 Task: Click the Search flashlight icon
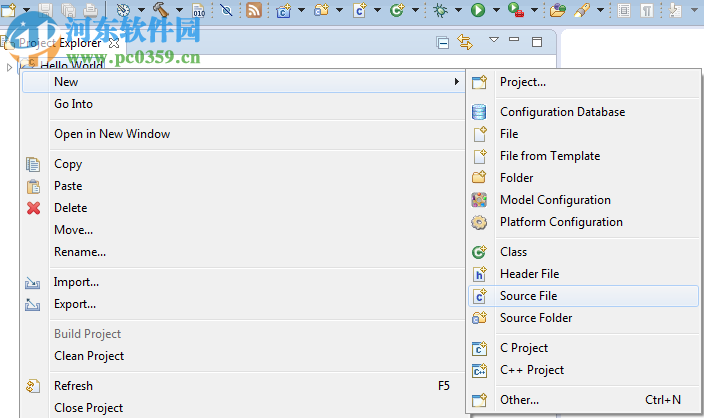pyautogui.click(x=582, y=9)
